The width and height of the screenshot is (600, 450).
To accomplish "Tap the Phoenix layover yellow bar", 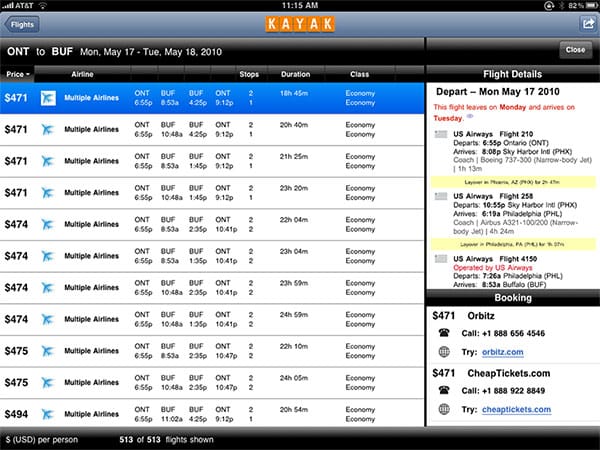I will [x=513, y=182].
